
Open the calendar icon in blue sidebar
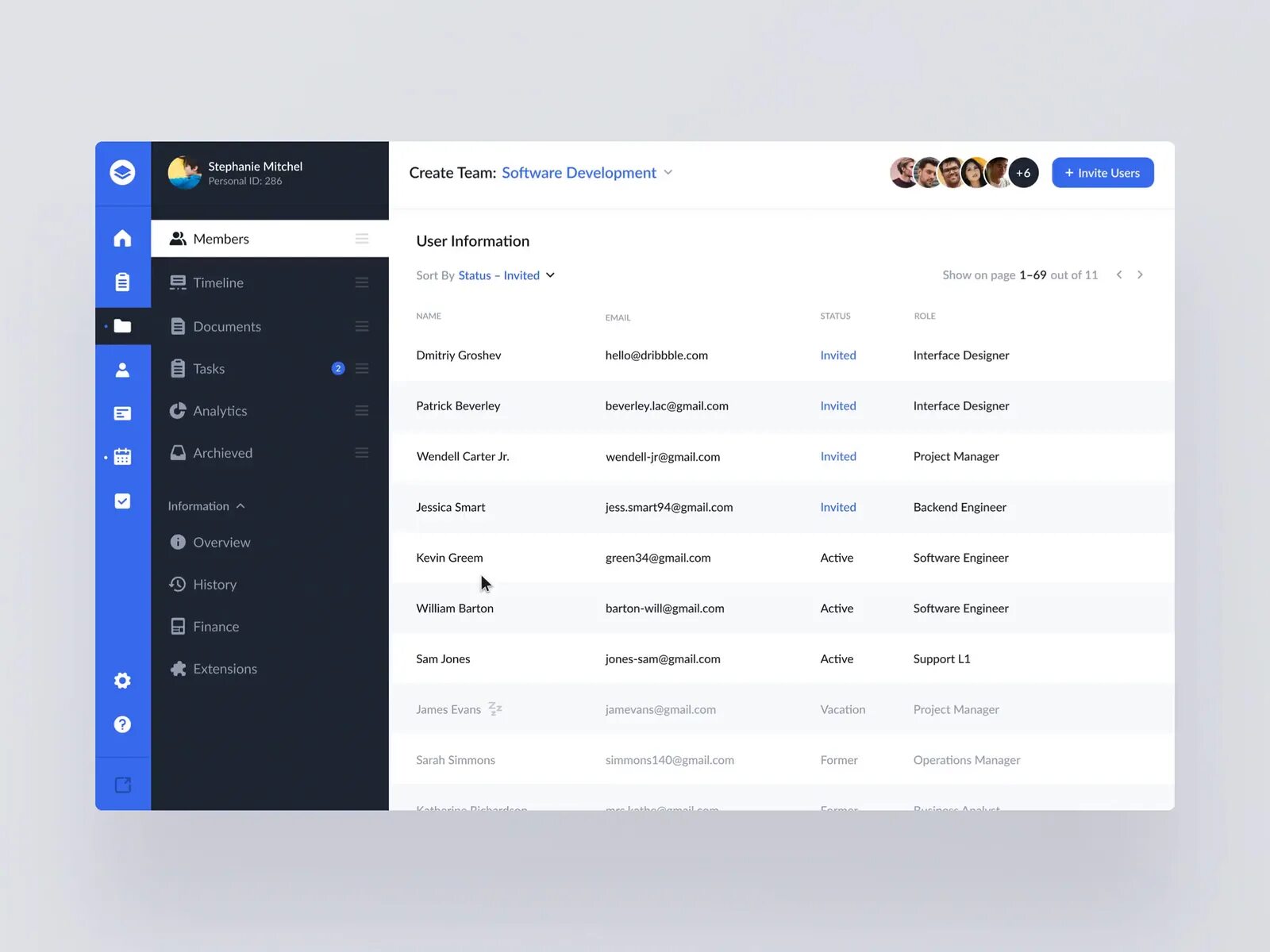point(122,457)
